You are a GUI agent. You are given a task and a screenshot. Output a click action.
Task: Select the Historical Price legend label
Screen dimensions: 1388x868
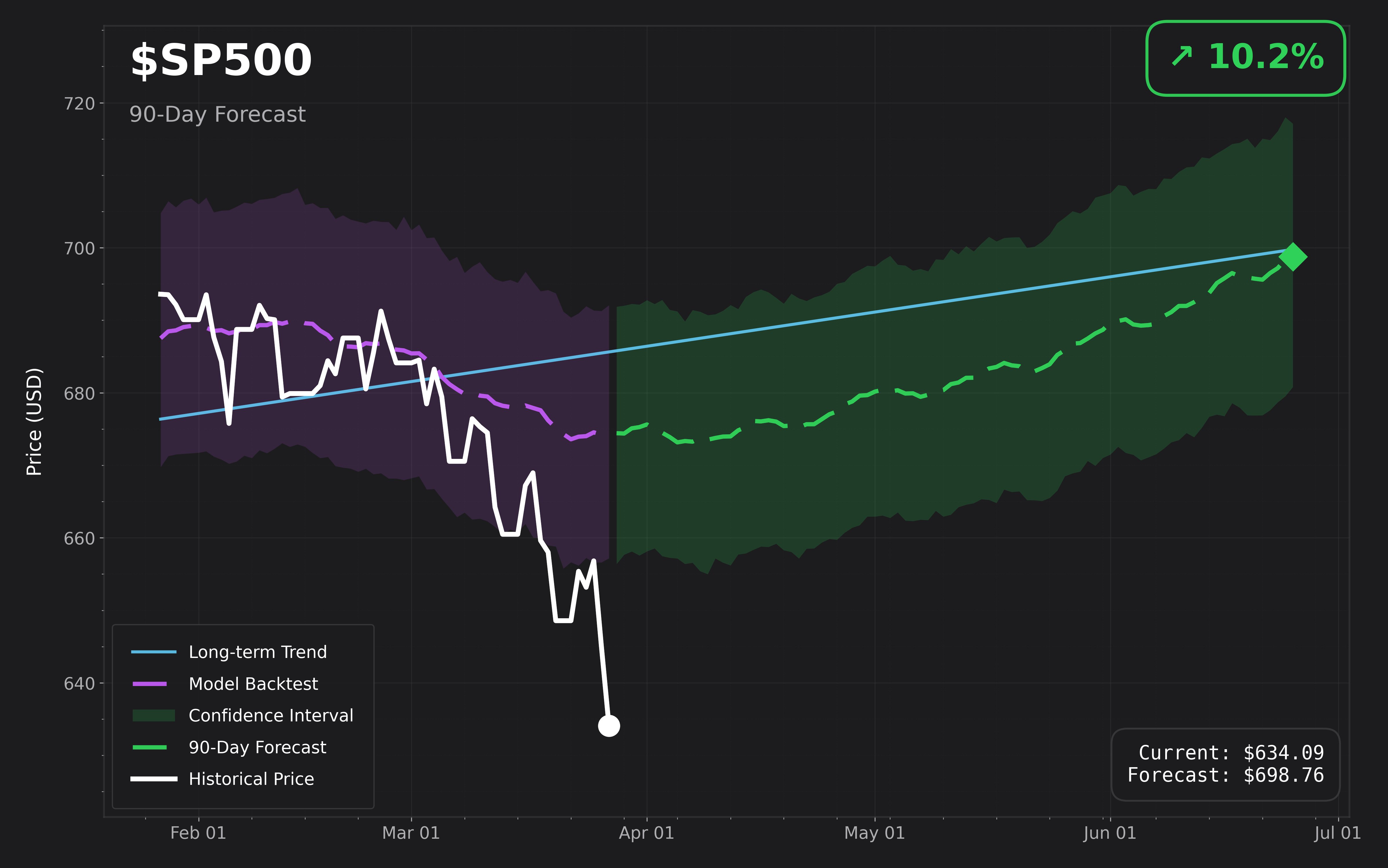(251, 779)
